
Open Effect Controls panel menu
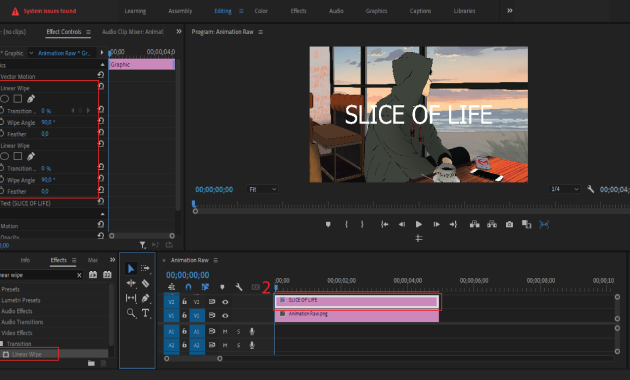88,32
